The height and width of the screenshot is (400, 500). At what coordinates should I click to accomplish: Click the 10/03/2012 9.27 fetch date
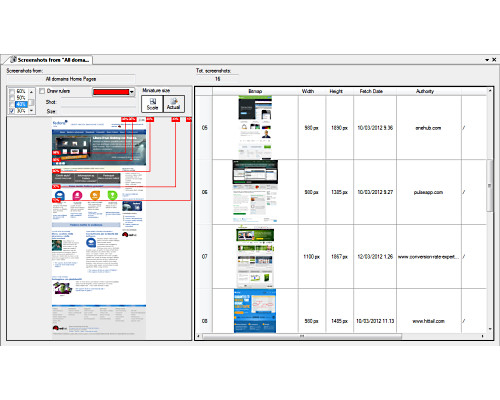375,192
